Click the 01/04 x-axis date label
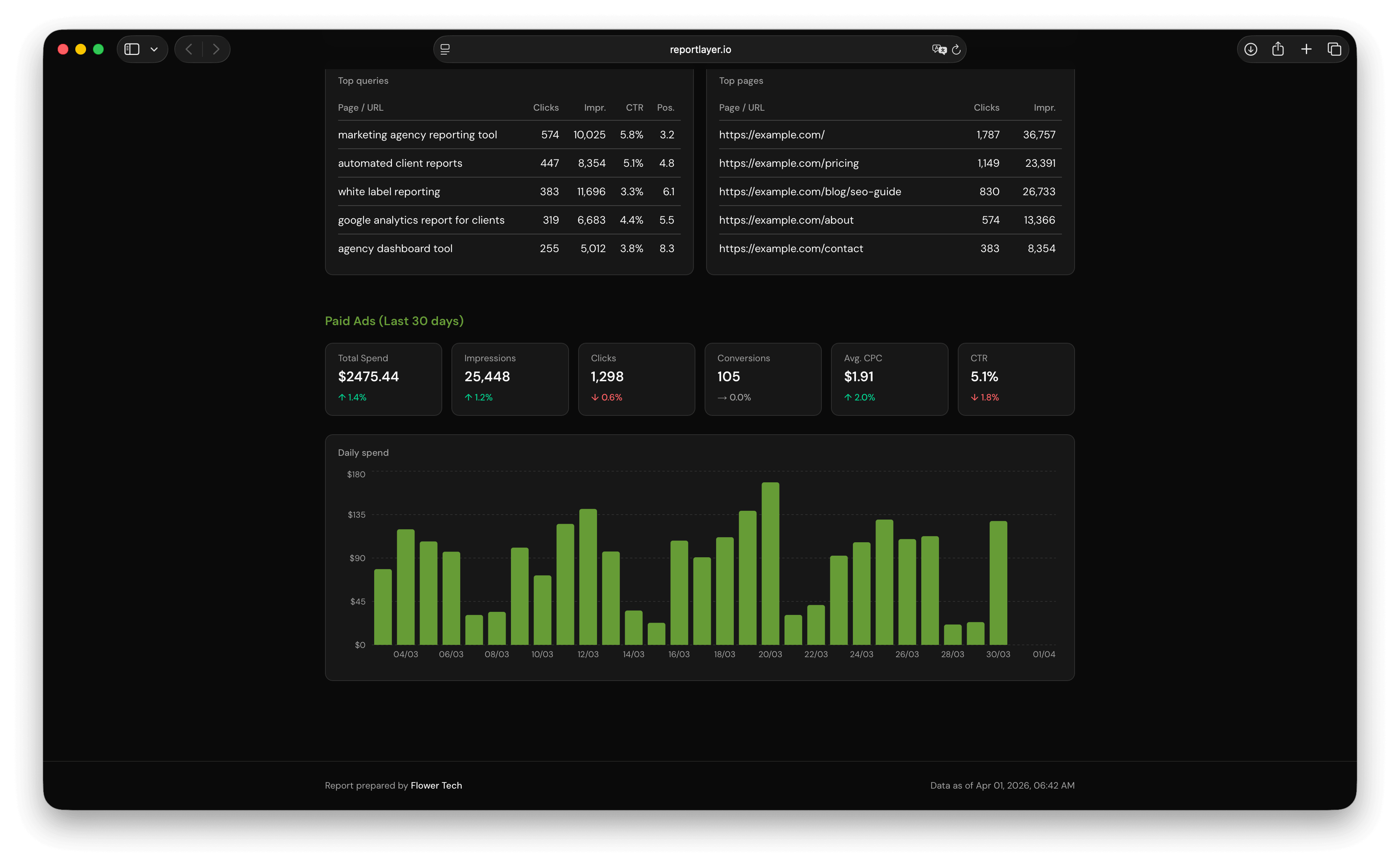Image resolution: width=1400 pixels, height=867 pixels. pyautogui.click(x=1044, y=654)
